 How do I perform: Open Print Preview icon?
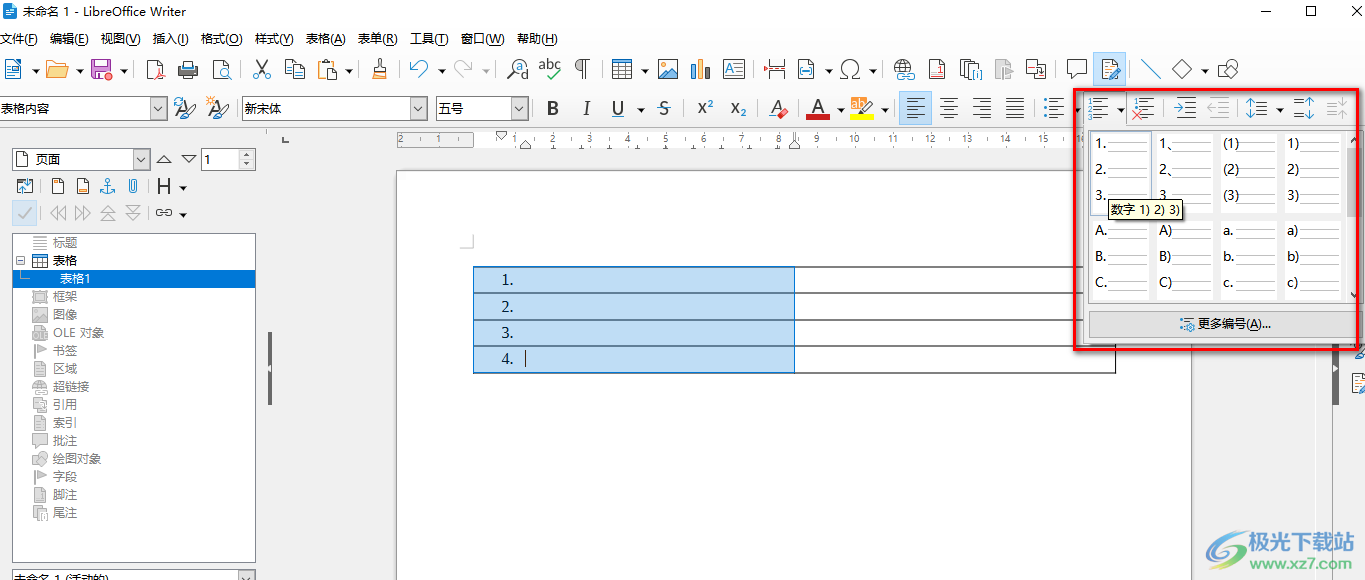pyautogui.click(x=220, y=69)
